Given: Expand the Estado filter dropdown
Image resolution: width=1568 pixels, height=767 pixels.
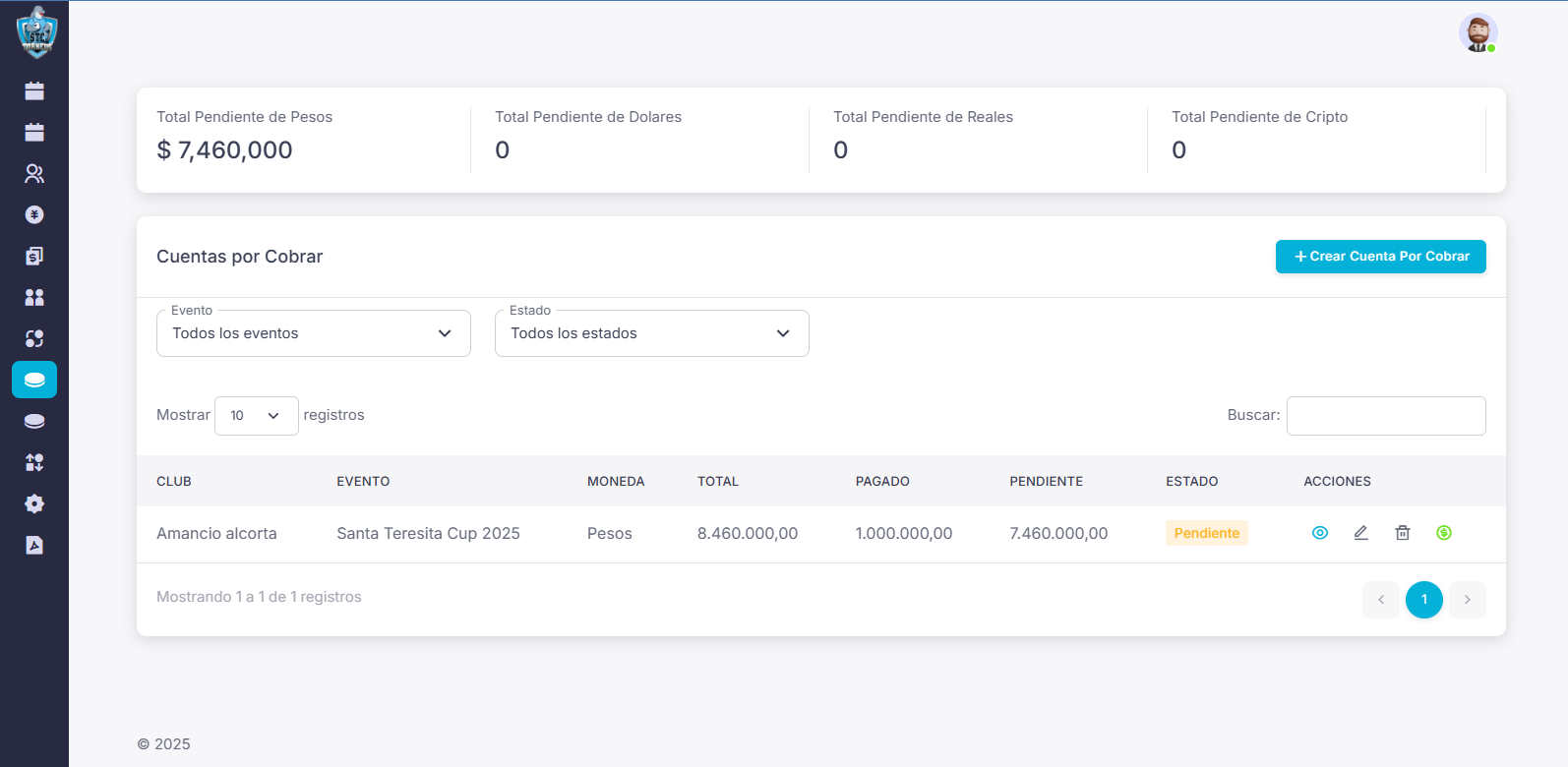Looking at the screenshot, I should [x=651, y=333].
